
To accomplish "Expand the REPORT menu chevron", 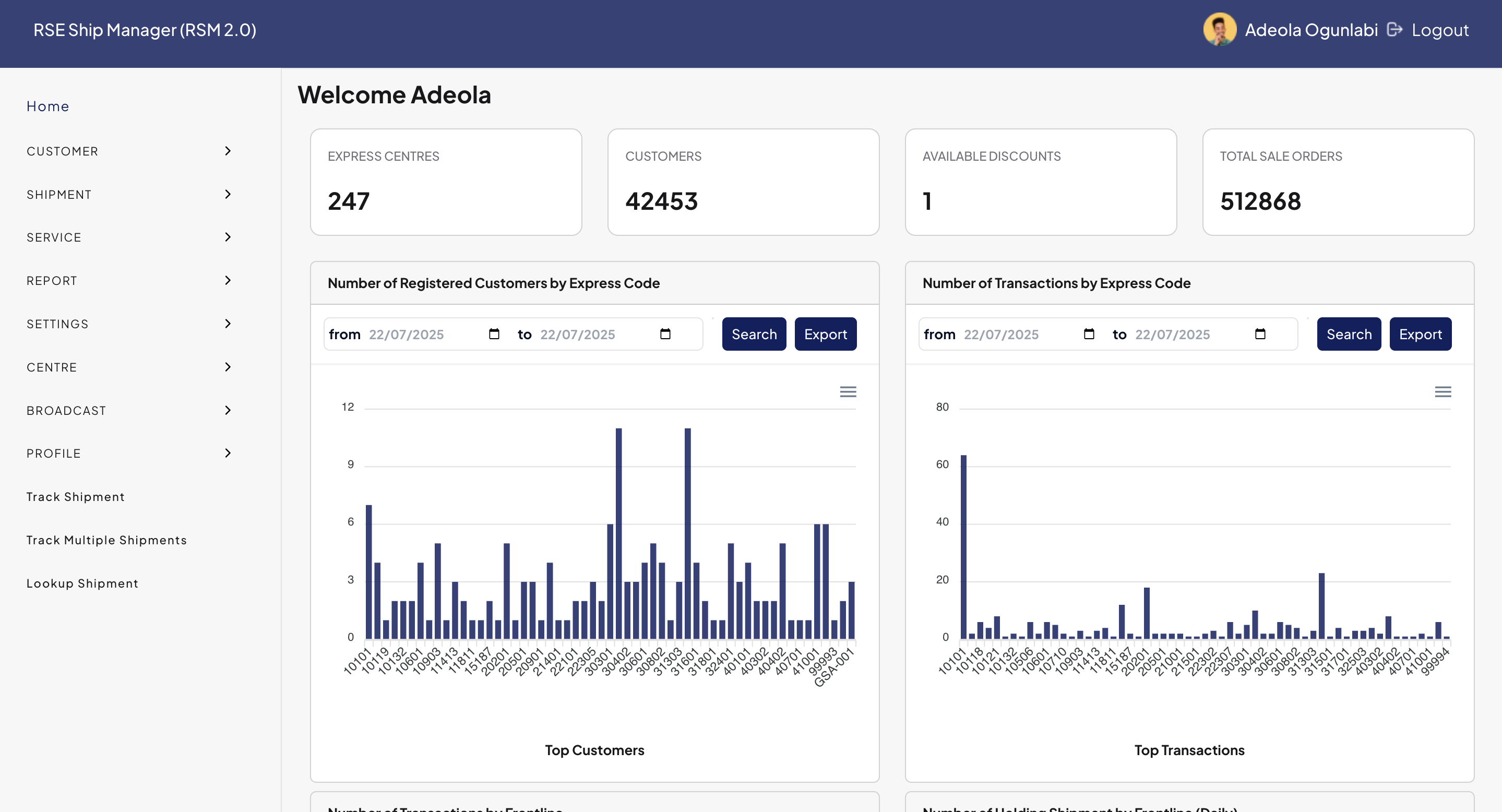I will coord(228,280).
